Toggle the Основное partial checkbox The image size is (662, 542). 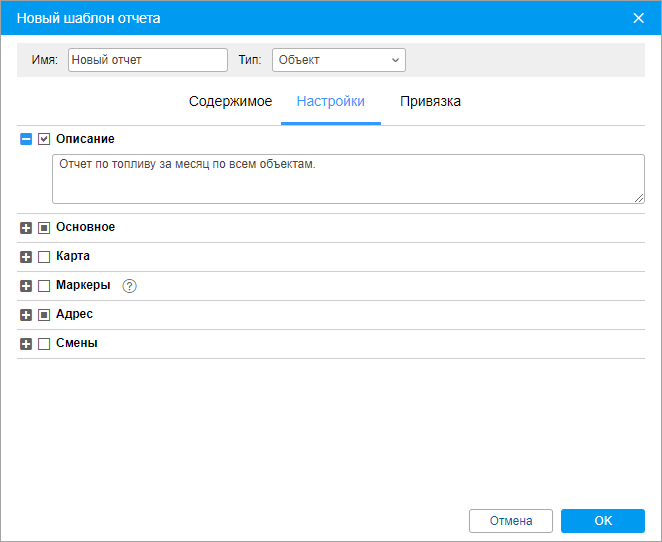click(x=44, y=228)
